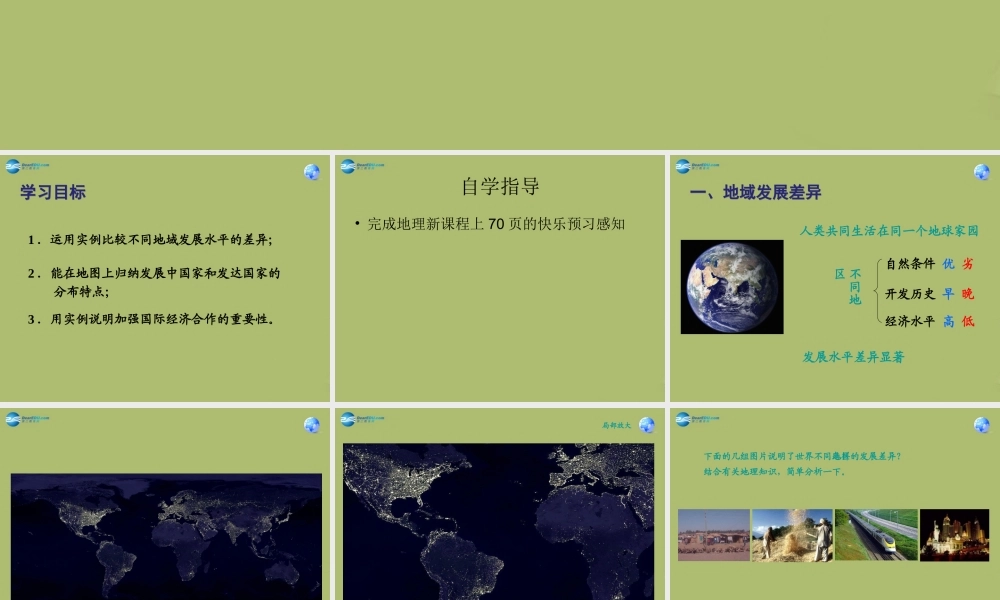Click the logo on the 自学指导 slide
This screenshot has width=1000, height=600.
coord(362,166)
